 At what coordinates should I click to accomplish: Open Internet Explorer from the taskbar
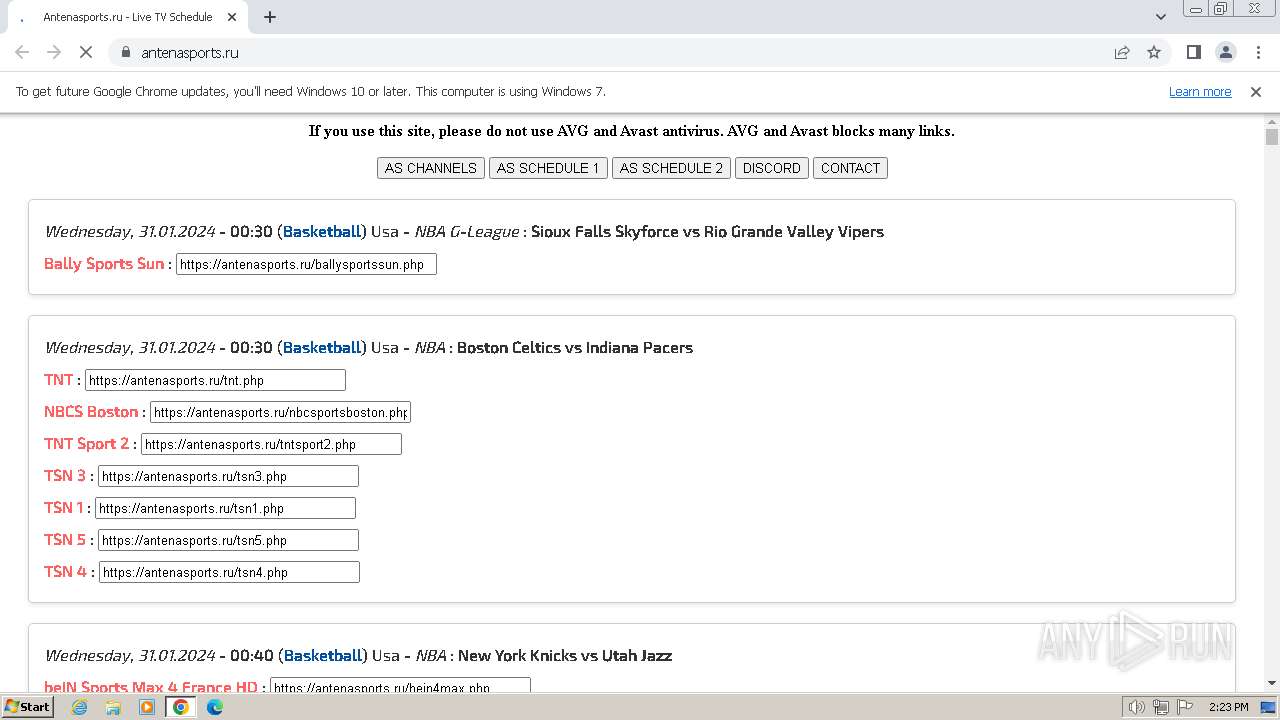click(x=79, y=707)
